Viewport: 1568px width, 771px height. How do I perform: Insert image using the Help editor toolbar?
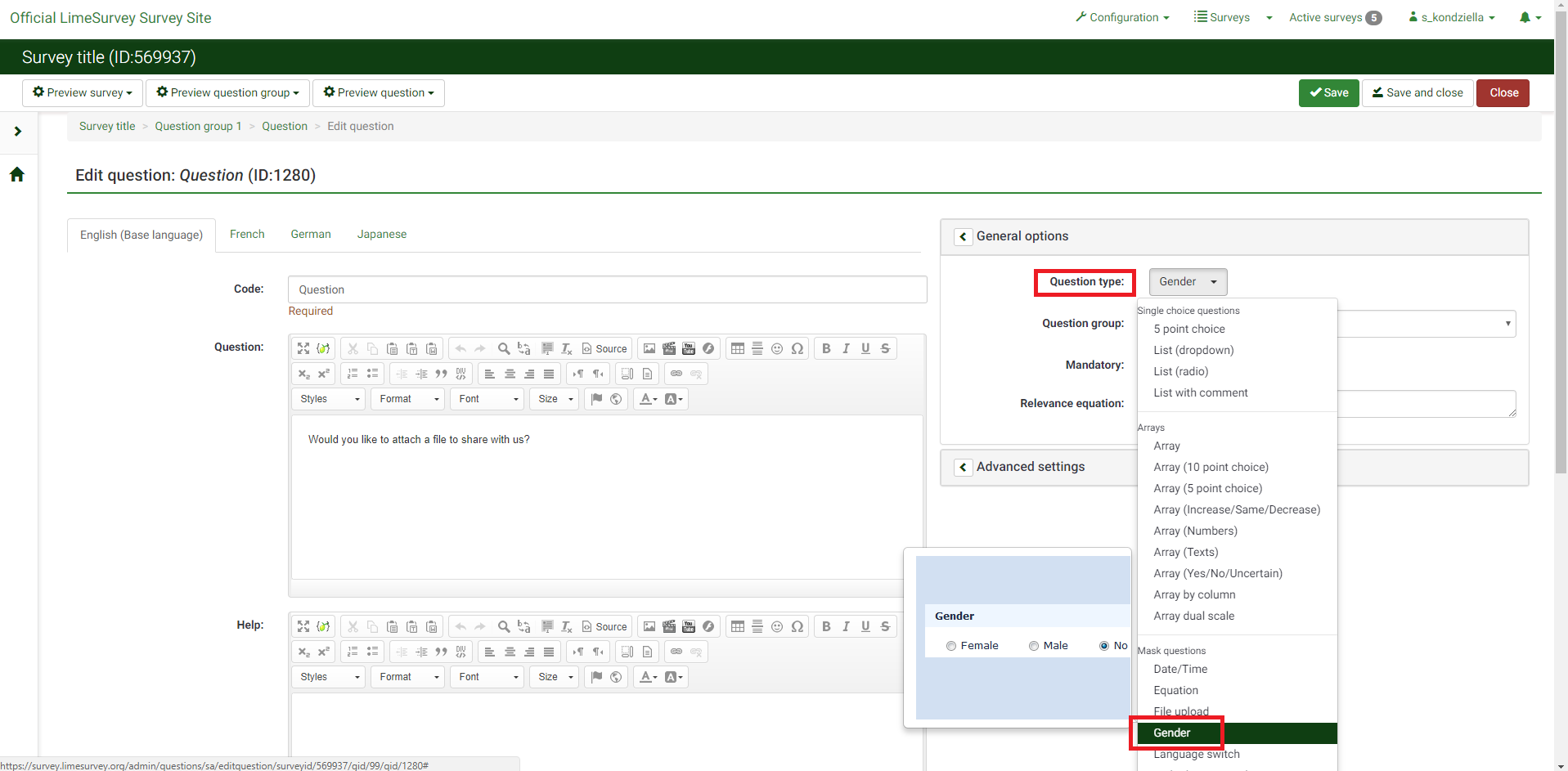[x=649, y=626]
